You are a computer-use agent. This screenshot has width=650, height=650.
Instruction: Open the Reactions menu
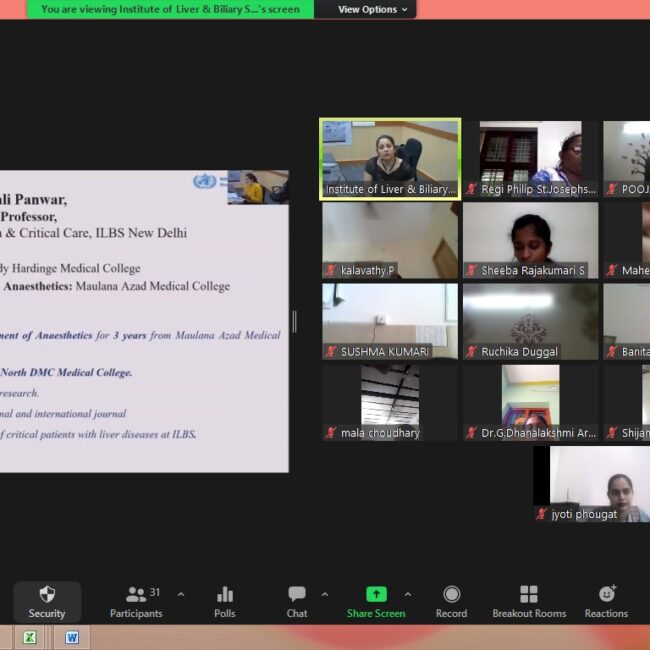pyautogui.click(x=606, y=602)
